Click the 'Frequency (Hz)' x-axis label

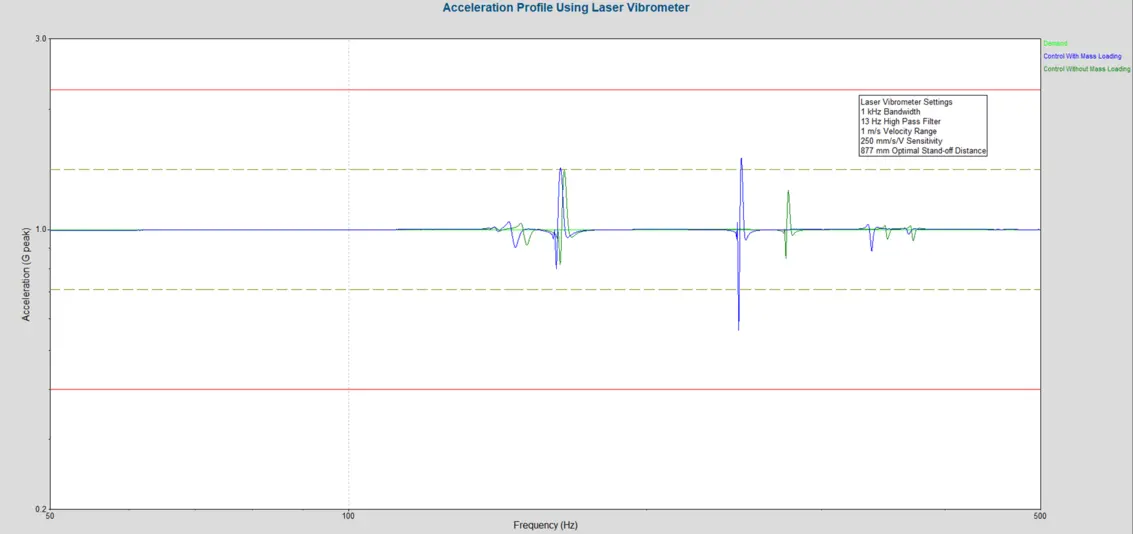[545, 525]
